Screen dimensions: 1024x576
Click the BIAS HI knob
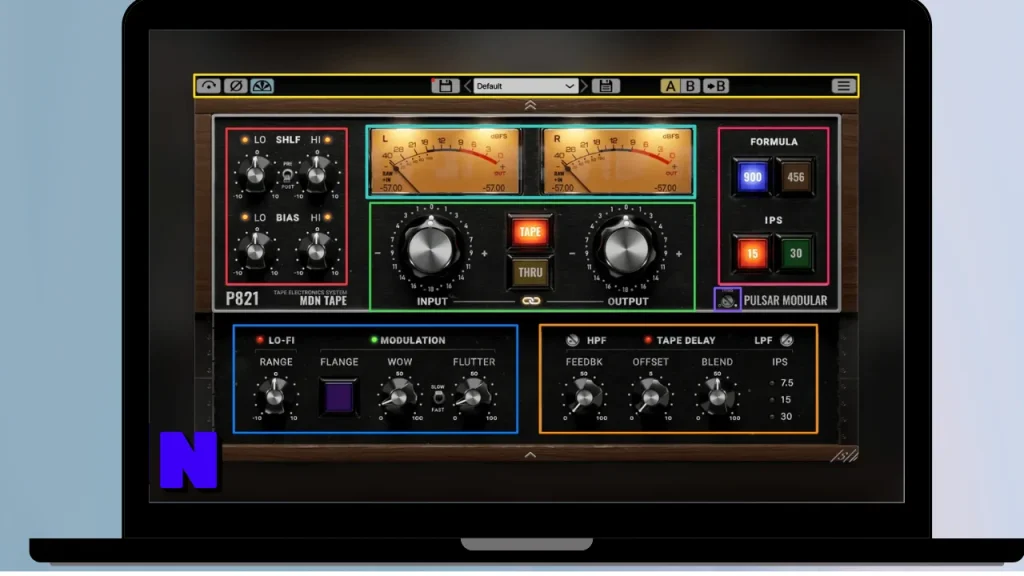317,251
